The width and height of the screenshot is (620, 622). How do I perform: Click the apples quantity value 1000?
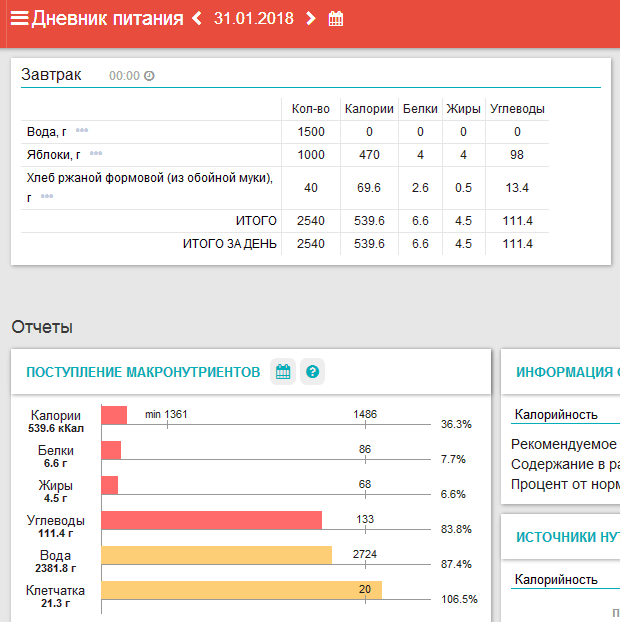point(311,155)
